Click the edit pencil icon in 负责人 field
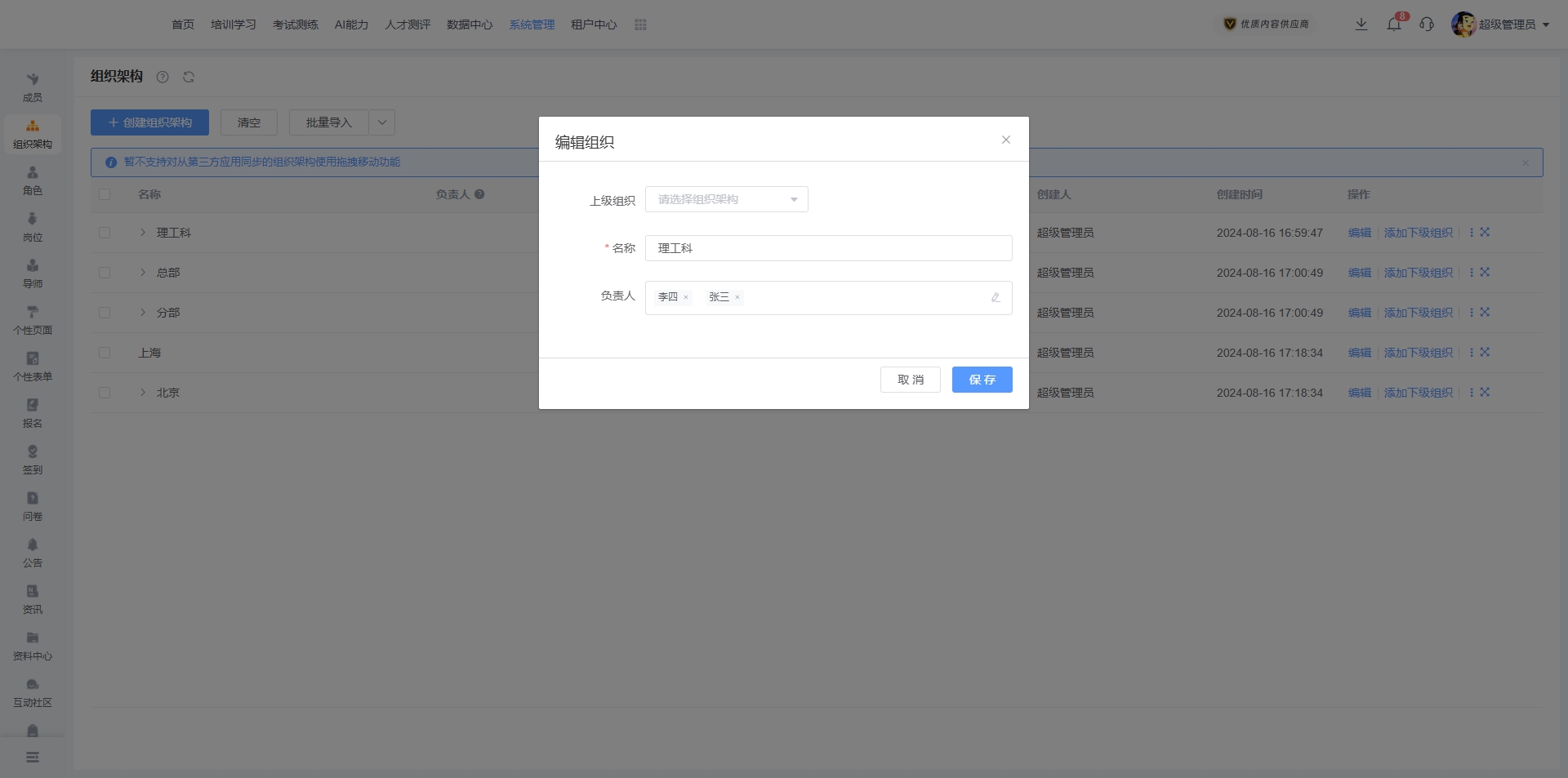Viewport: 1568px width, 778px height. click(x=996, y=298)
